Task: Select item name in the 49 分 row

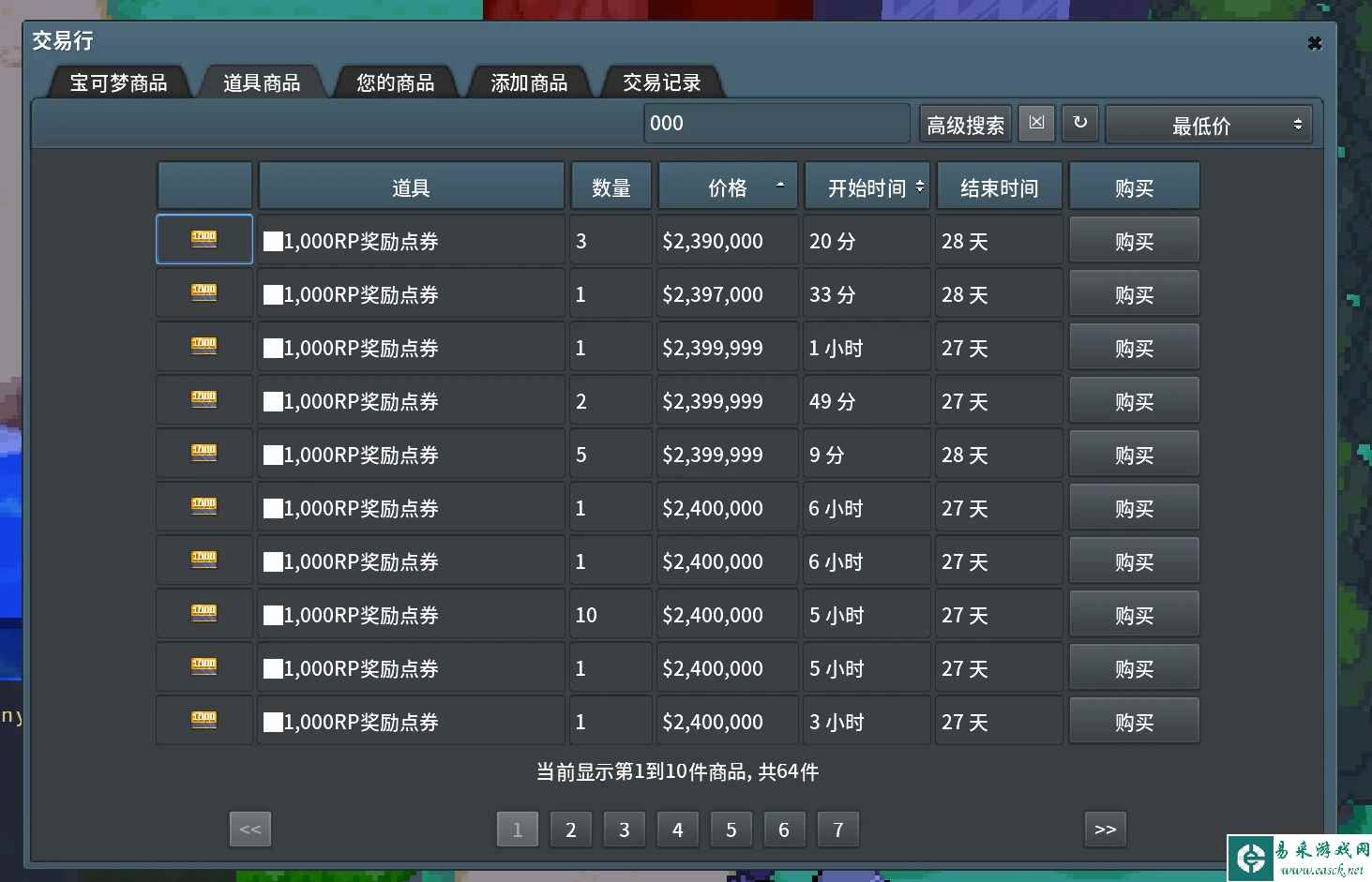Action: pos(411,401)
